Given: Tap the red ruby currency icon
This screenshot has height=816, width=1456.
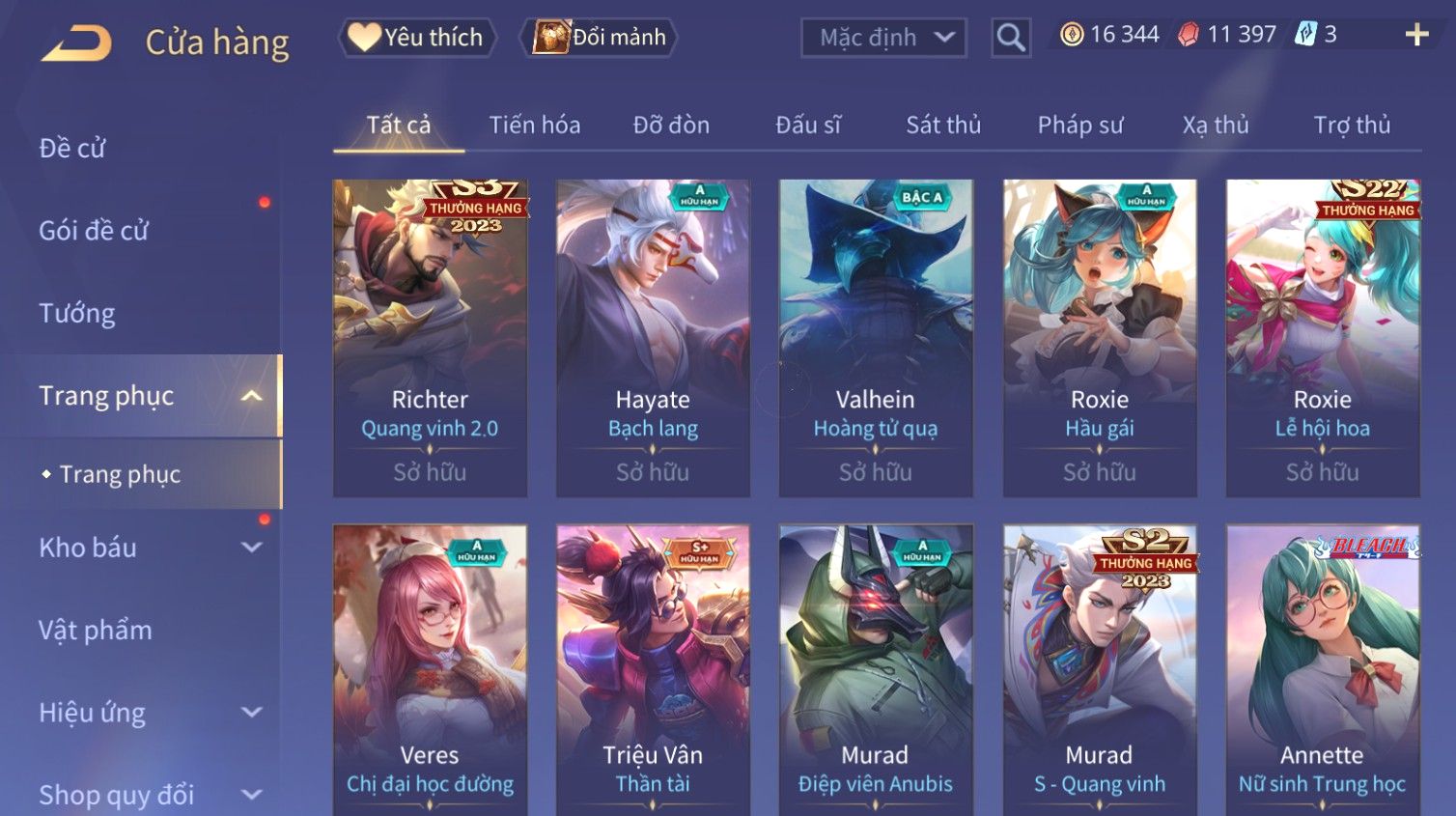Looking at the screenshot, I should [1188, 35].
